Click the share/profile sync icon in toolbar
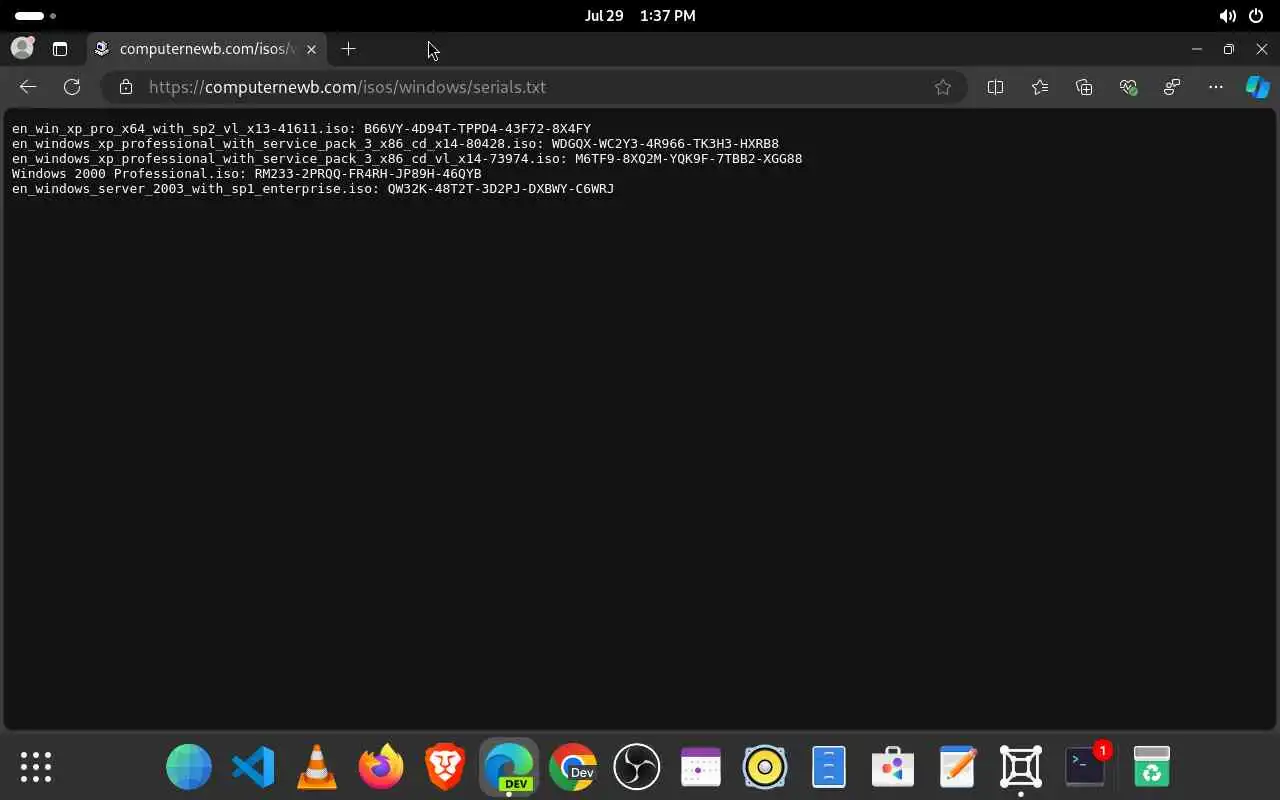Screen dimensions: 1280x800 (1172, 87)
